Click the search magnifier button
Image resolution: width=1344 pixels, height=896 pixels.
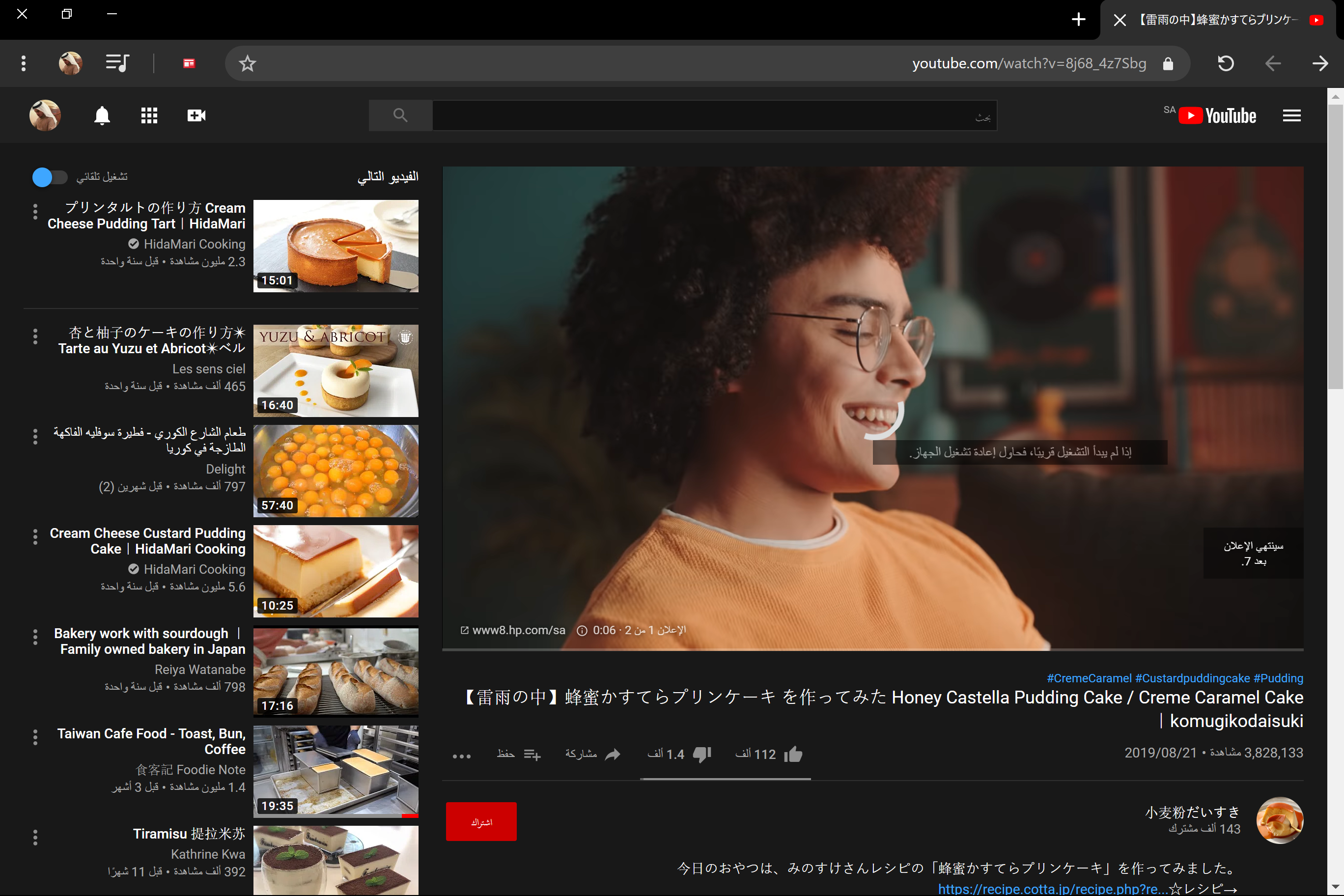pos(400,115)
